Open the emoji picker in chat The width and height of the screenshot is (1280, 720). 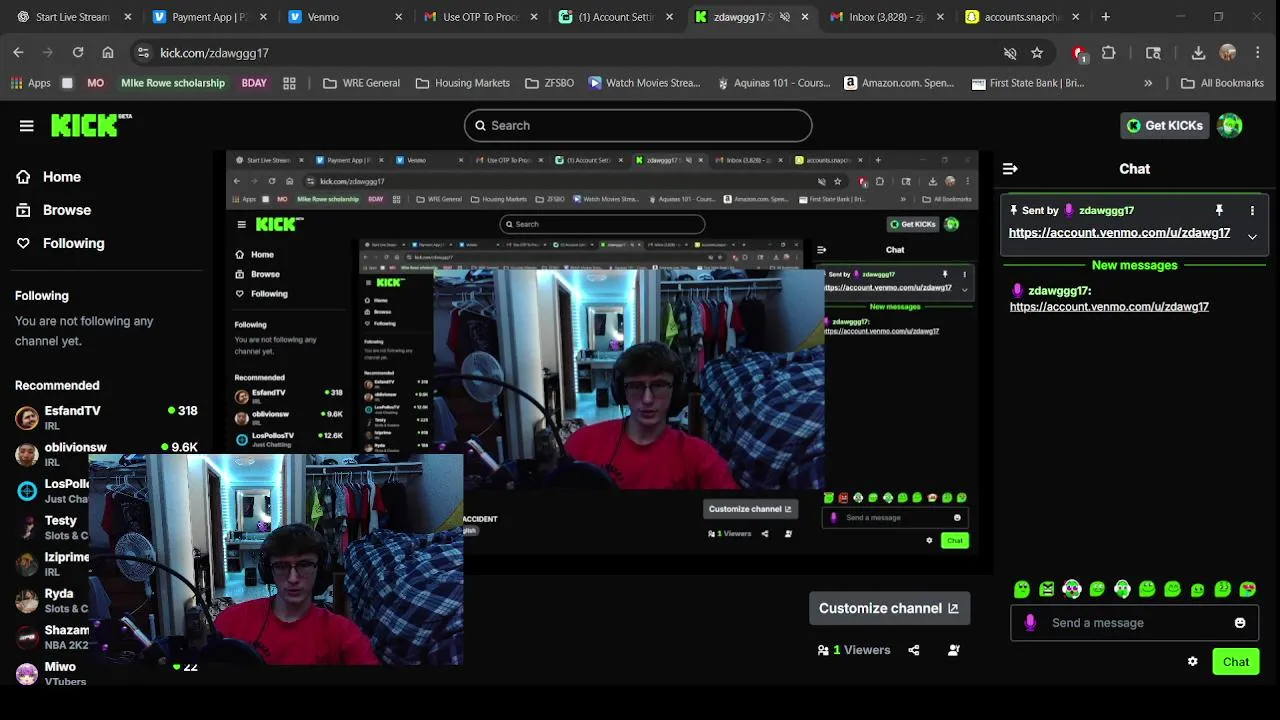[x=1240, y=623]
